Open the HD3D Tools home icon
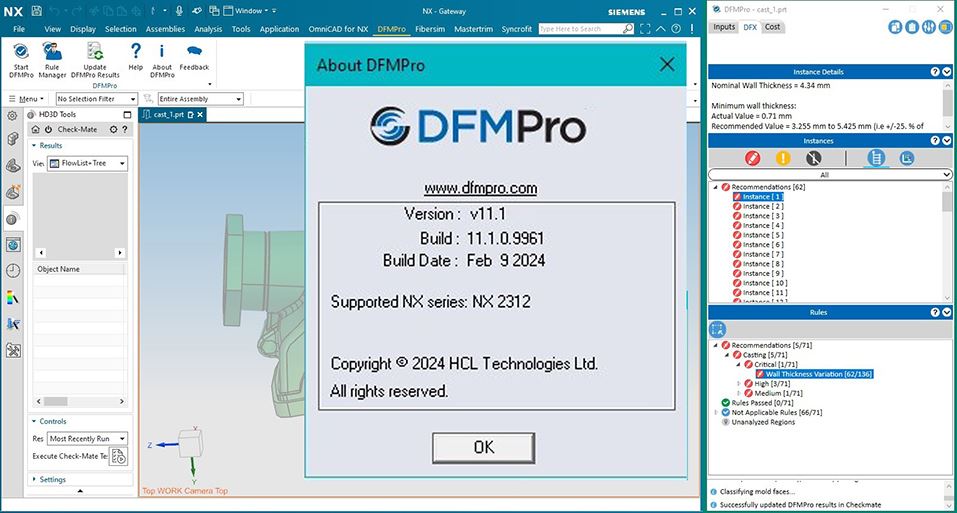 pyautogui.click(x=36, y=129)
